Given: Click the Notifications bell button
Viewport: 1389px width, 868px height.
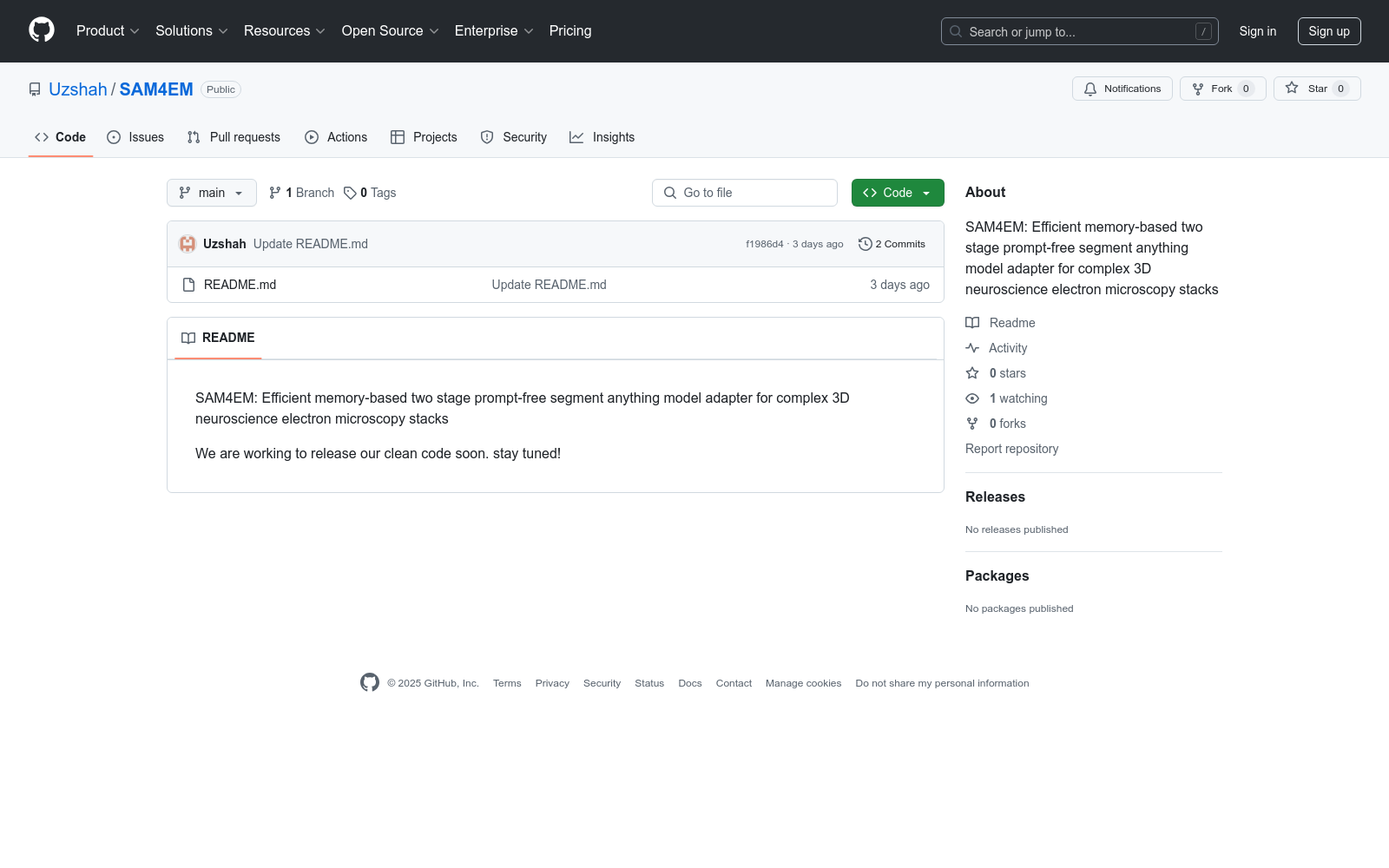Looking at the screenshot, I should 1122,89.
